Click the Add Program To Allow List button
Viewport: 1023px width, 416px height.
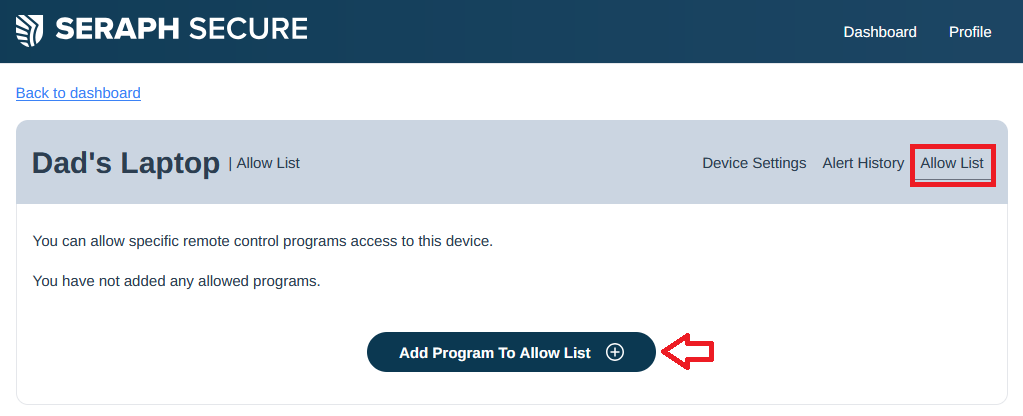(x=511, y=352)
